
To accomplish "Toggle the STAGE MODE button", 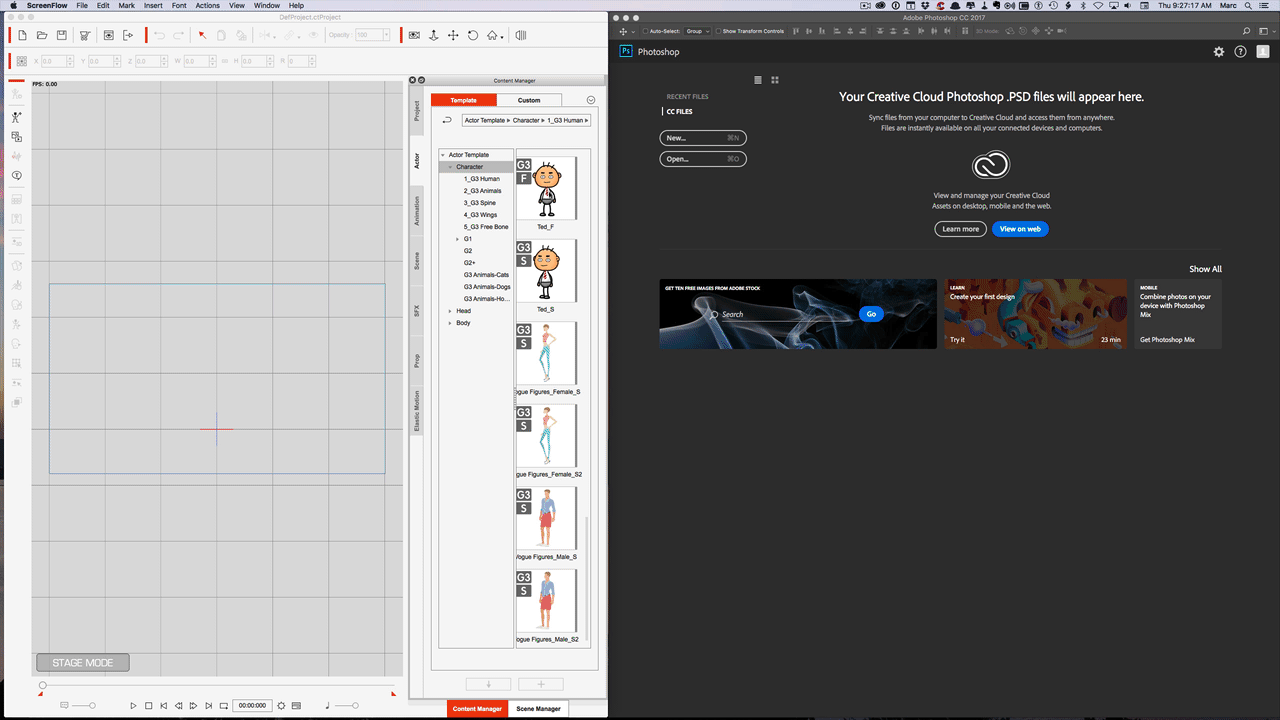I will click(83, 663).
